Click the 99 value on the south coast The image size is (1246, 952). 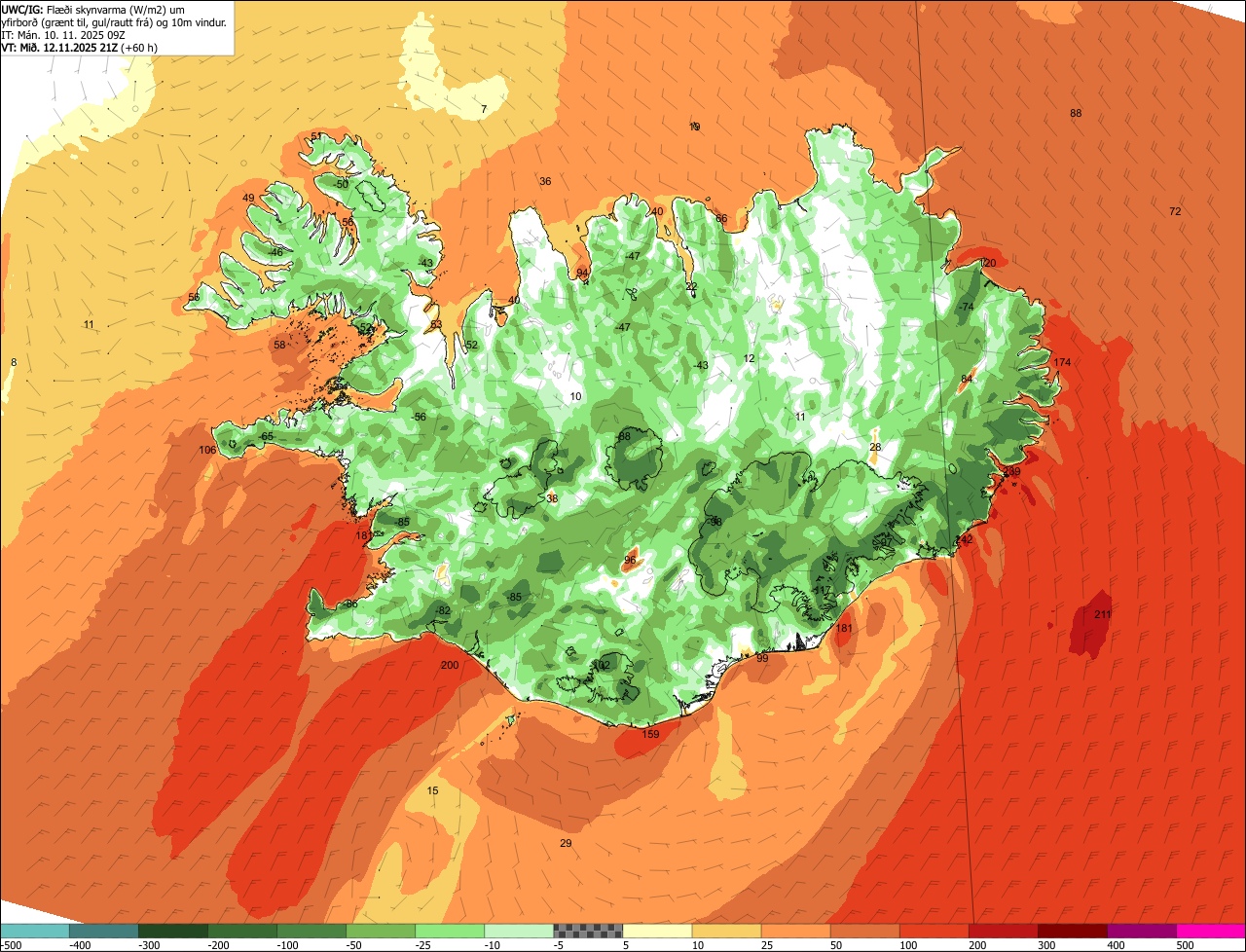(x=762, y=659)
